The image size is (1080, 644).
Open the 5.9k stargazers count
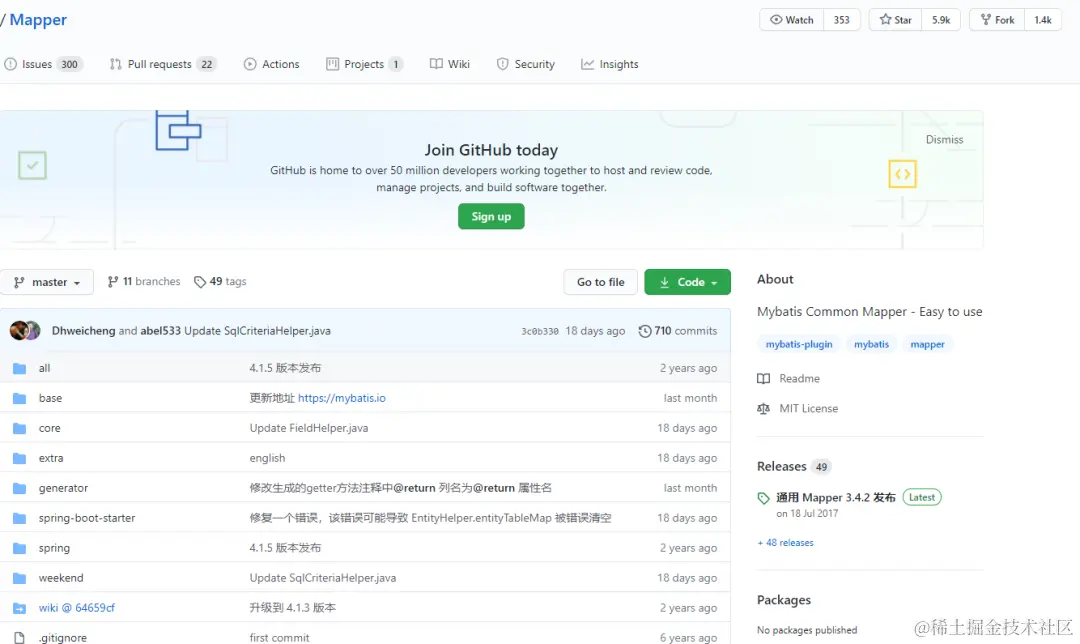click(x=941, y=20)
